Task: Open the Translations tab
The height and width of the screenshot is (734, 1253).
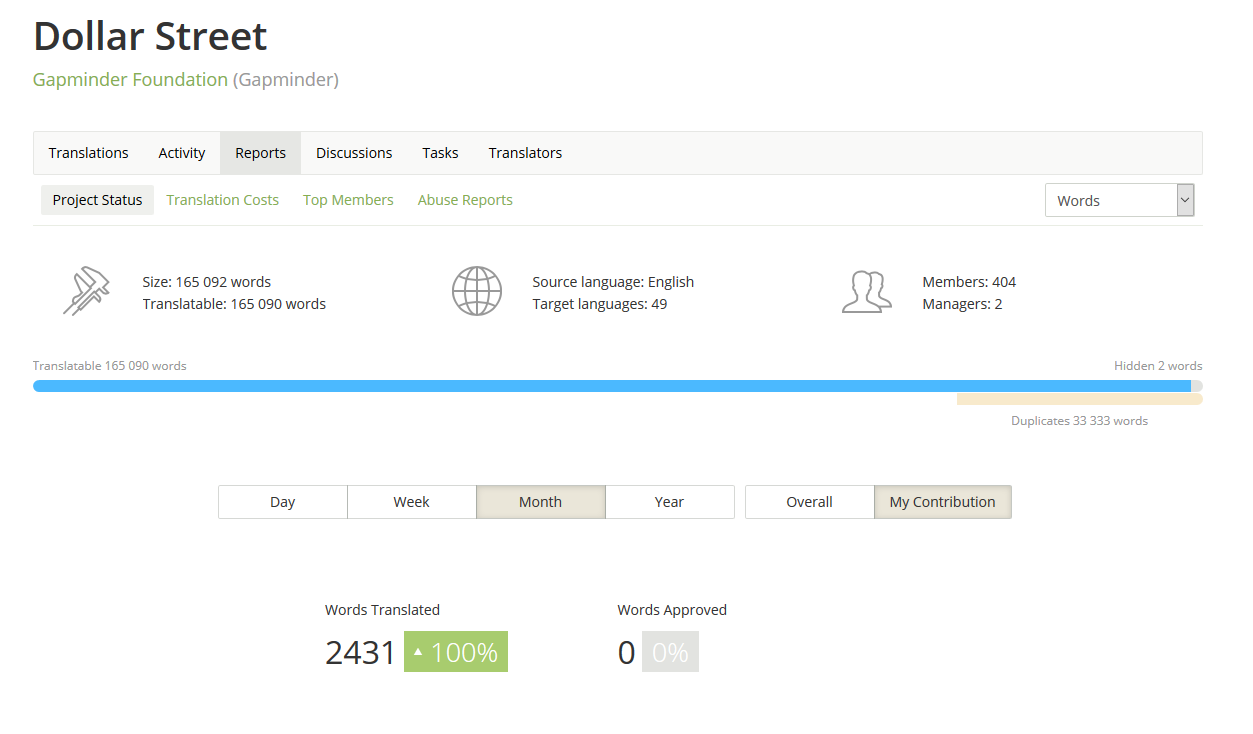Action: (x=88, y=153)
